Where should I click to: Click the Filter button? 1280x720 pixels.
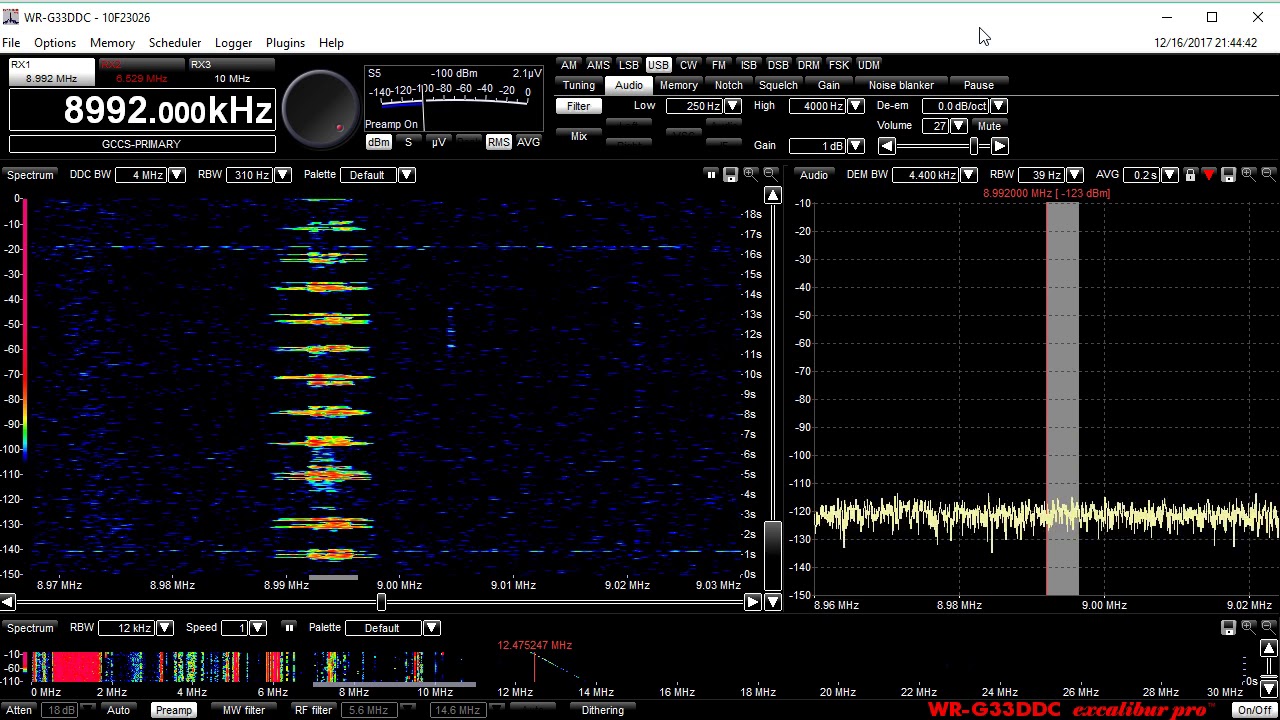(x=578, y=106)
